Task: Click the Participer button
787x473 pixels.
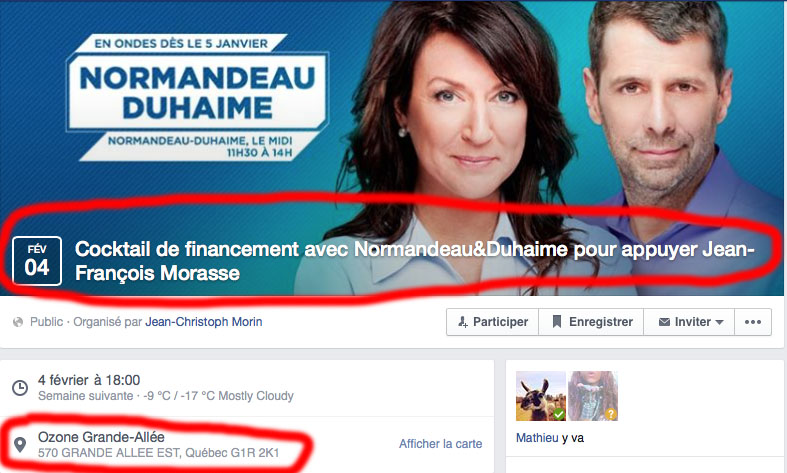Action: [x=492, y=322]
